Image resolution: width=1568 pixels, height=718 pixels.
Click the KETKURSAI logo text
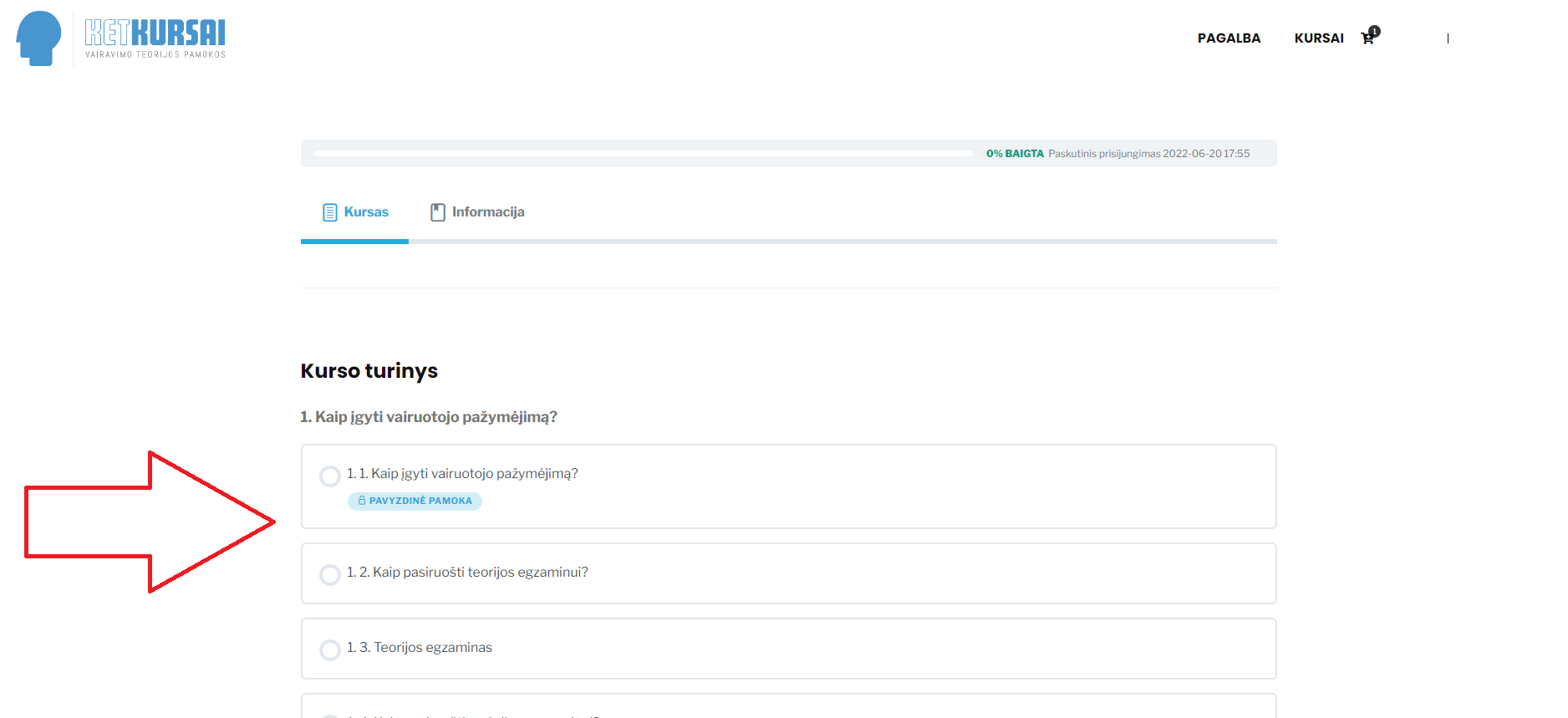155,33
